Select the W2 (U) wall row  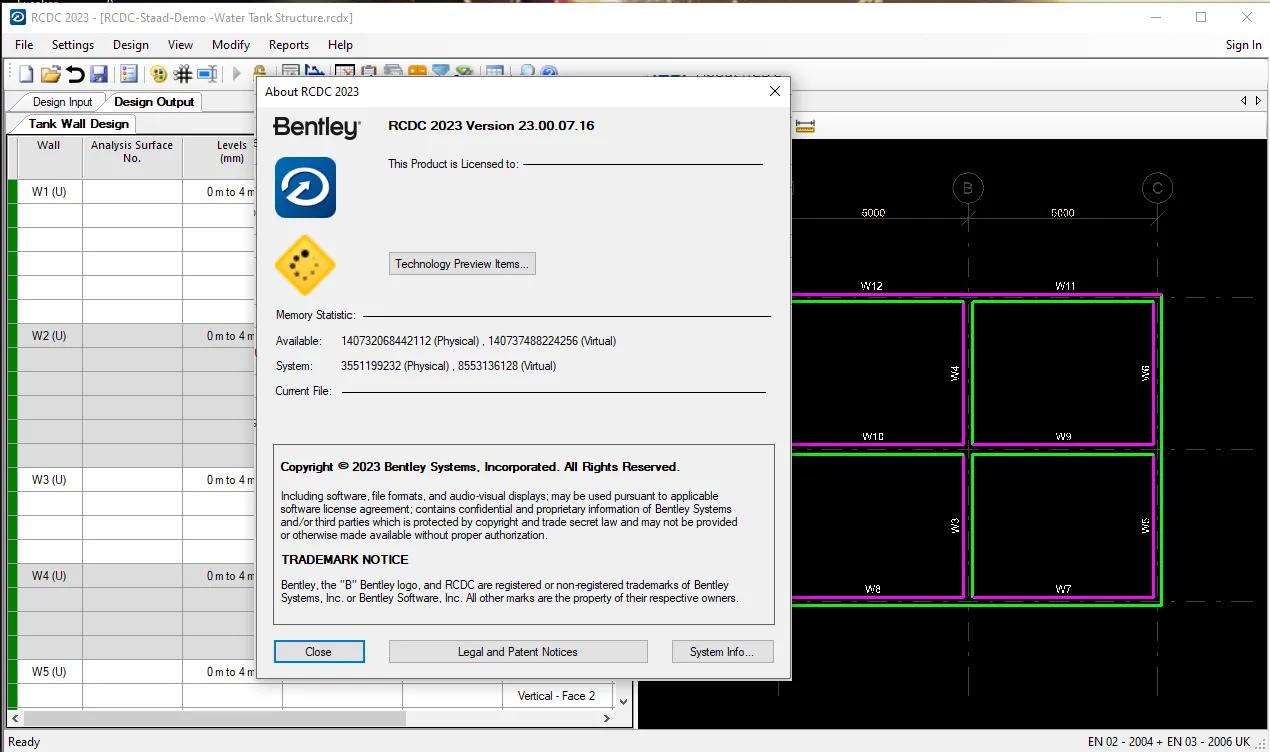[x=49, y=336]
